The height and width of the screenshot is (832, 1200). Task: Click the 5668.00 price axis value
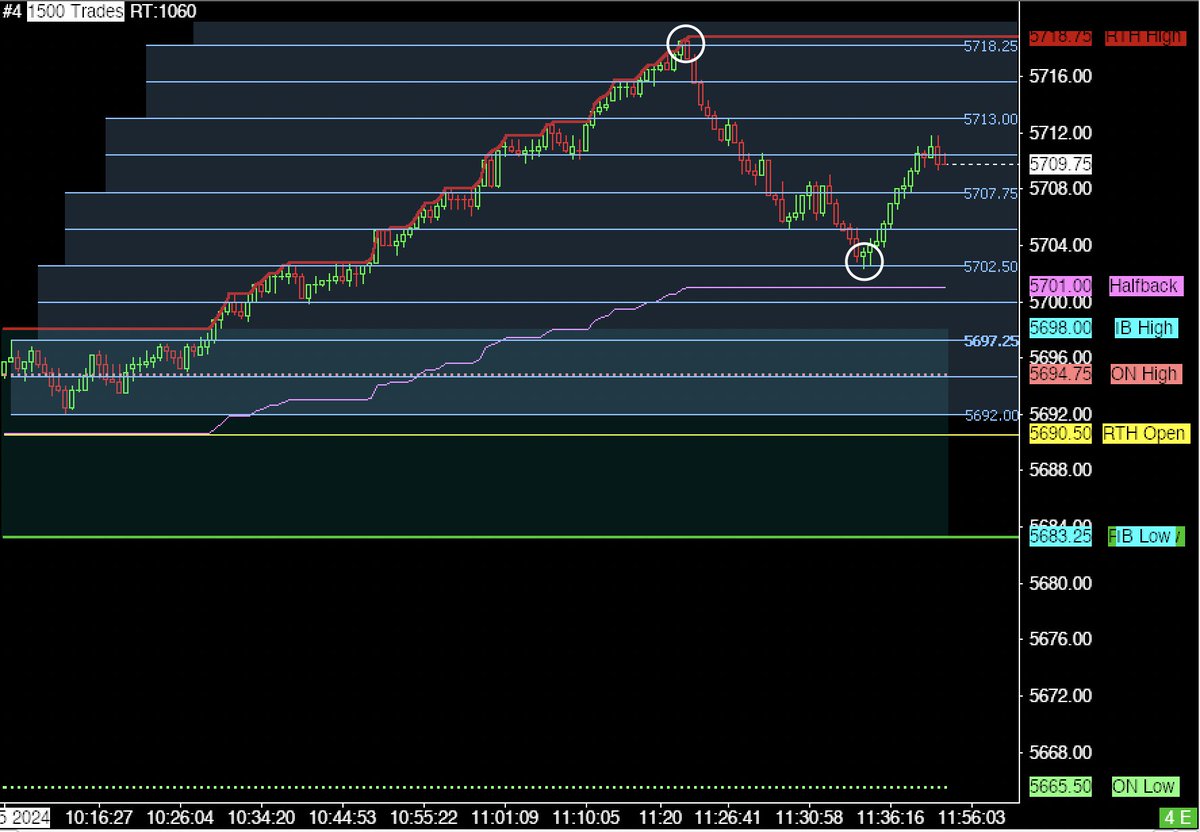pos(1061,751)
